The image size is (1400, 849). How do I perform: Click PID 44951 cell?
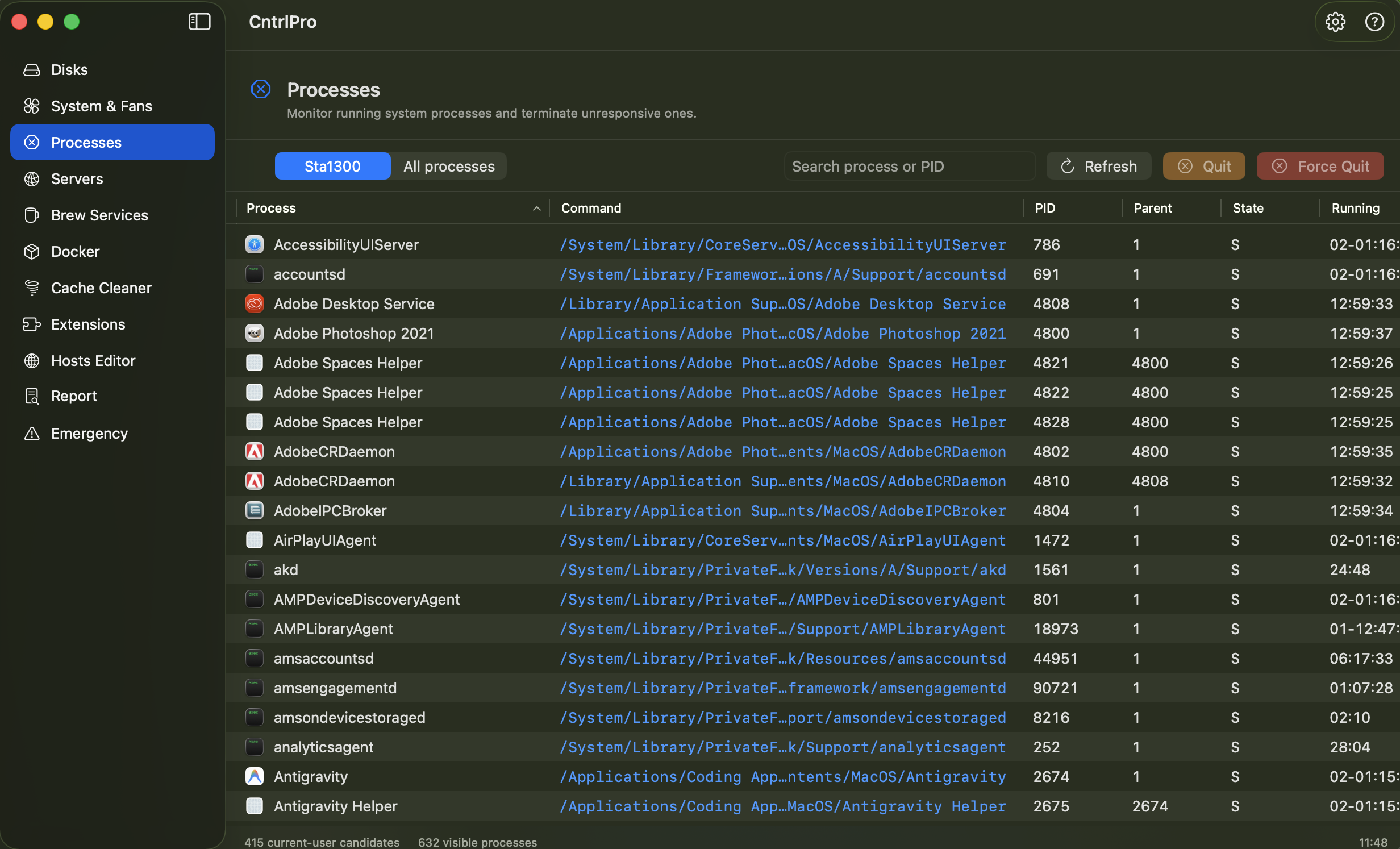[1055, 658]
